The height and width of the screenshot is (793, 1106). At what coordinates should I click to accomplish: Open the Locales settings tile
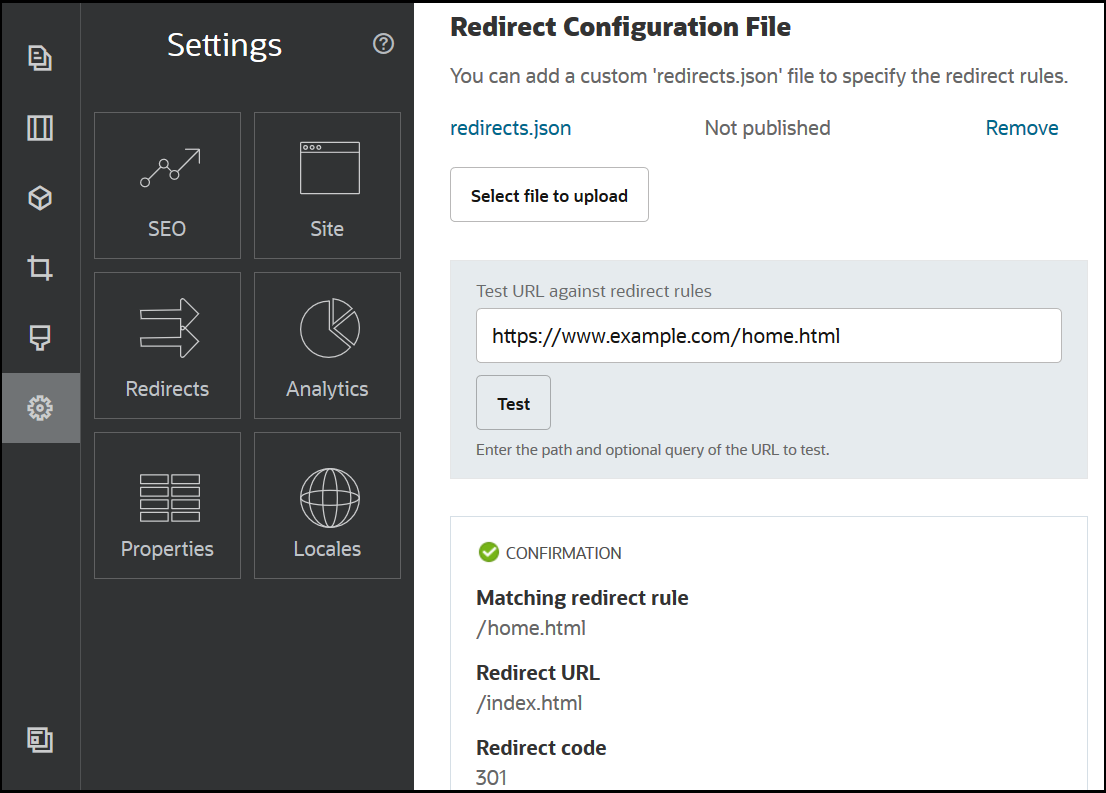(327, 506)
